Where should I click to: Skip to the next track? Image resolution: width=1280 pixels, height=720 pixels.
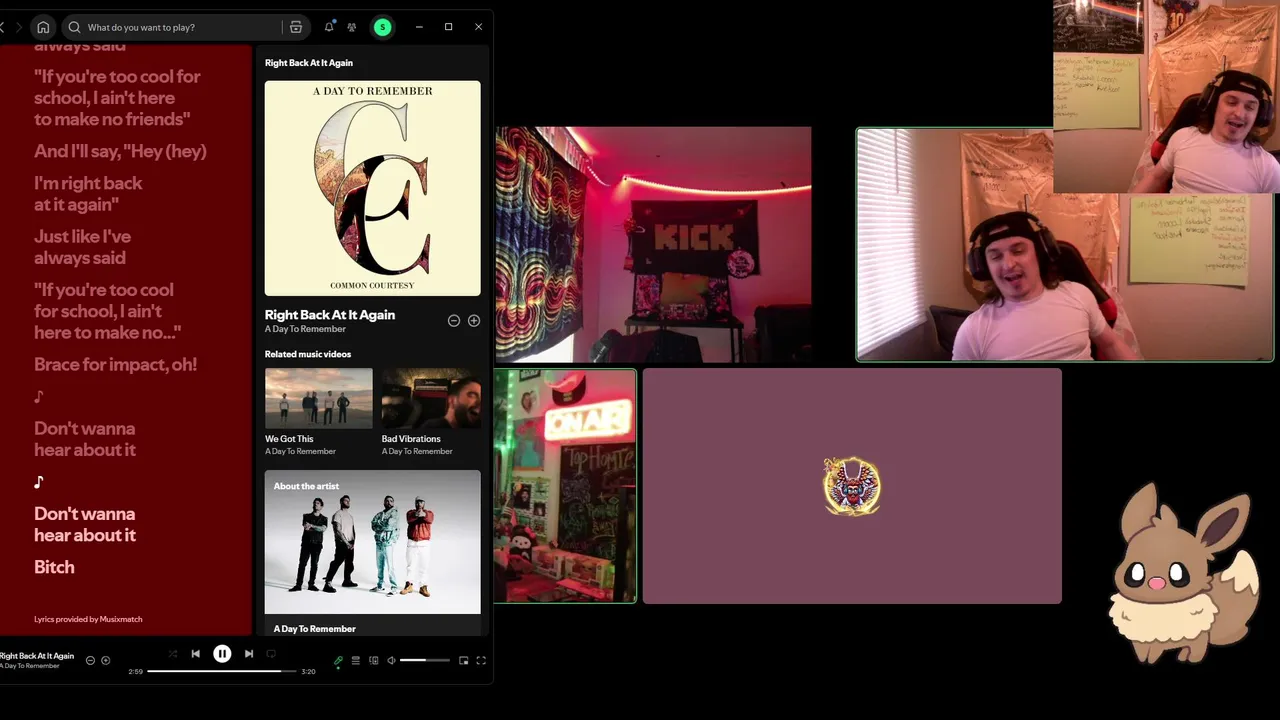point(249,654)
